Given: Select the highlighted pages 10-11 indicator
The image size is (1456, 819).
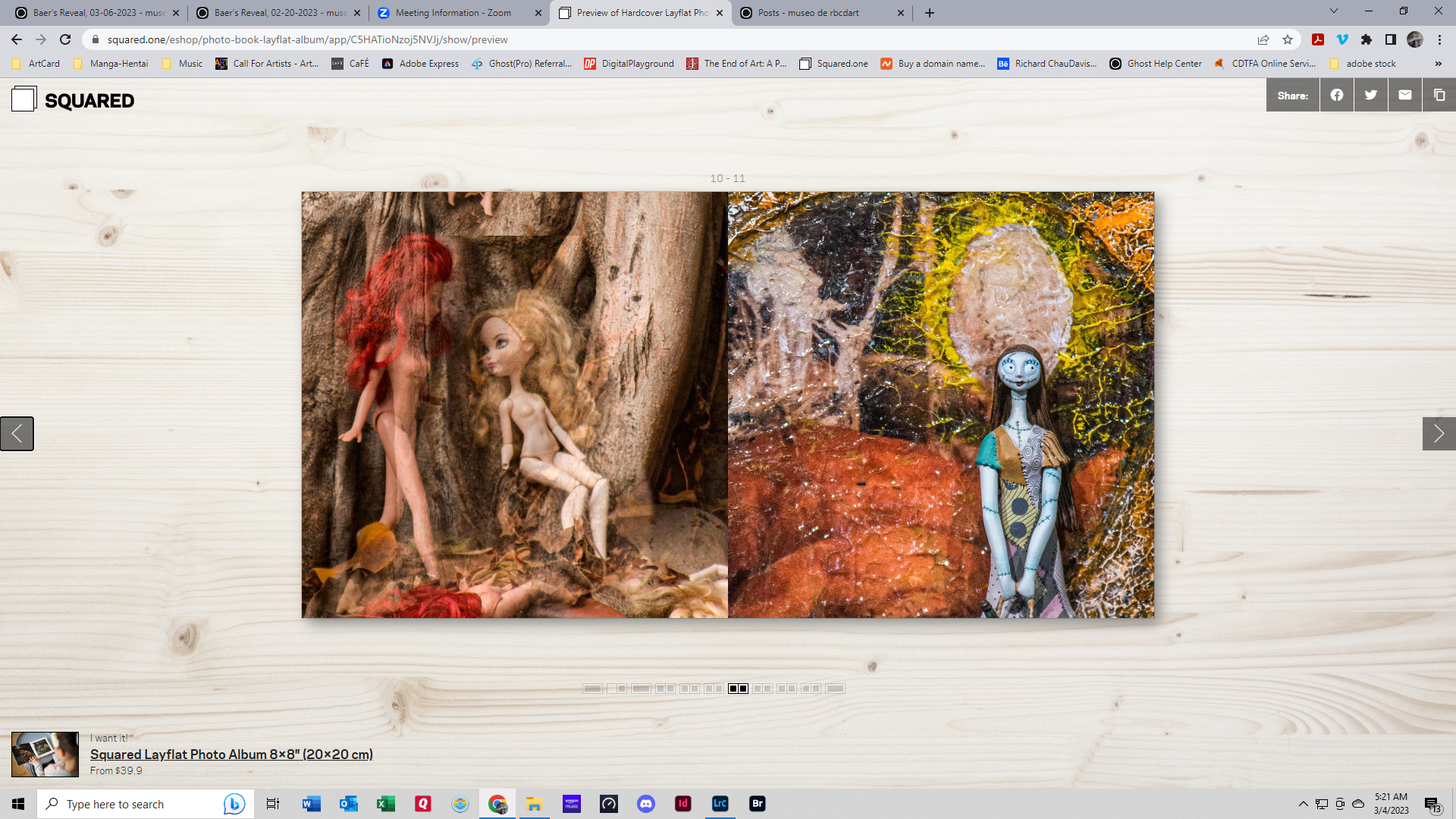Looking at the screenshot, I should click(x=738, y=689).
